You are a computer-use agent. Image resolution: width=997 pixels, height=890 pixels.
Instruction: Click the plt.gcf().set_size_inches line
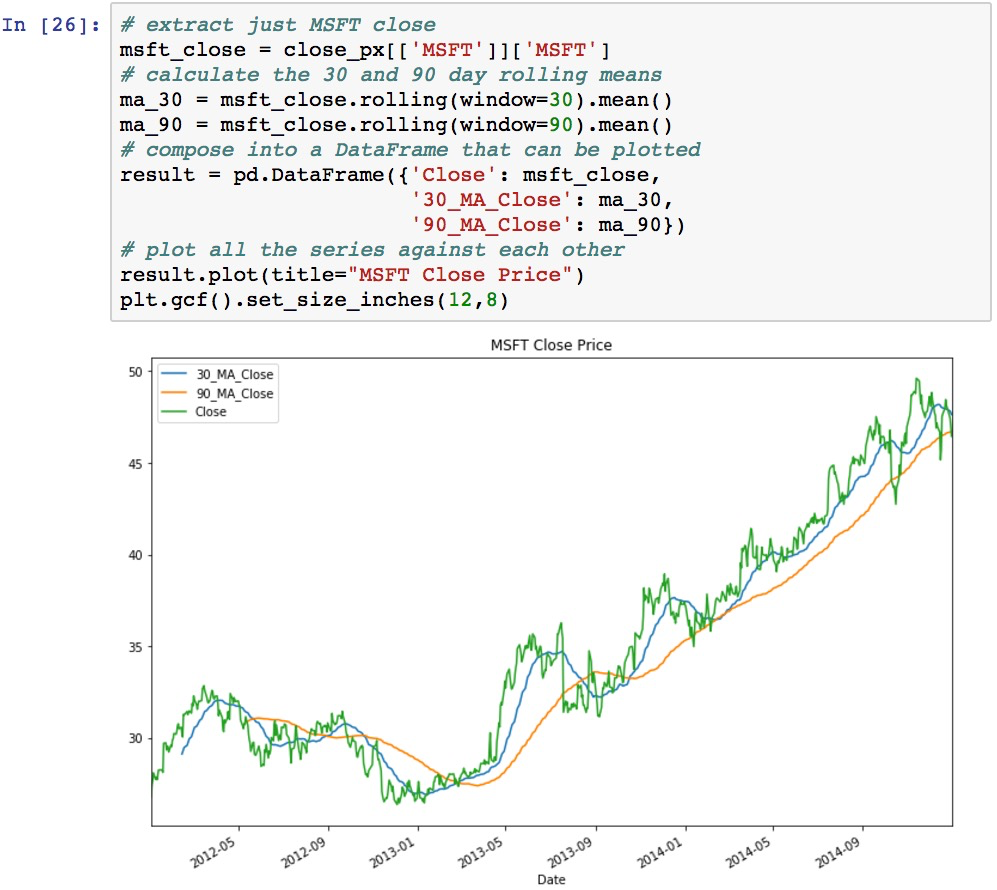tap(314, 299)
